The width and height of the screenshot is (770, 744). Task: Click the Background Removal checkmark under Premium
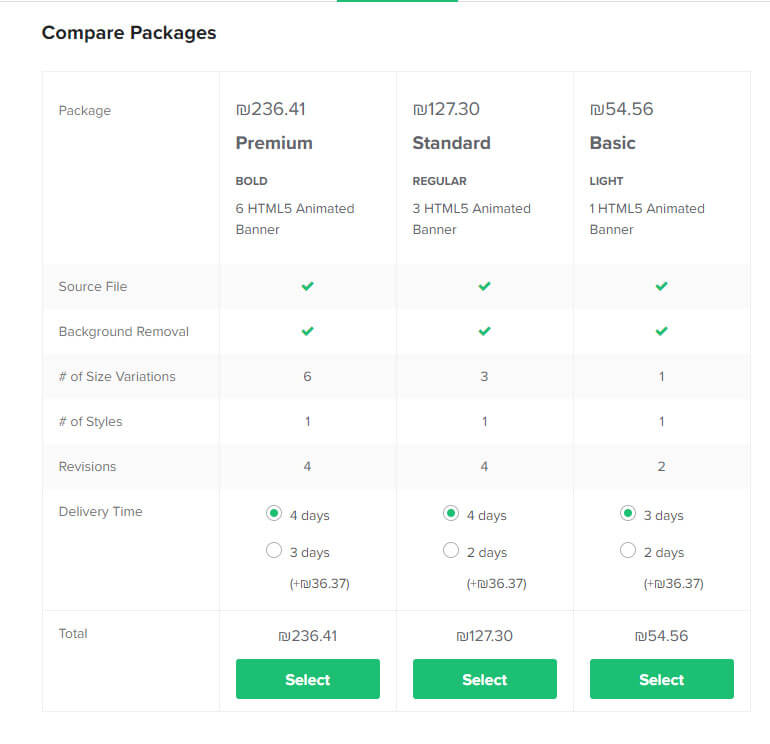tap(308, 332)
